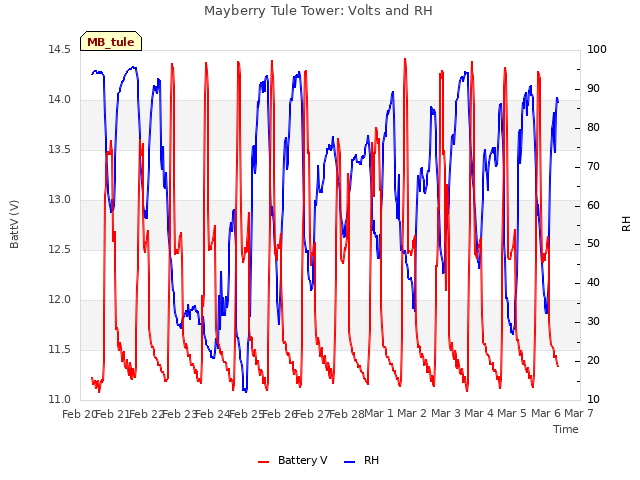Click the Mar 1 date label
640x480 pixels.
tap(379, 413)
